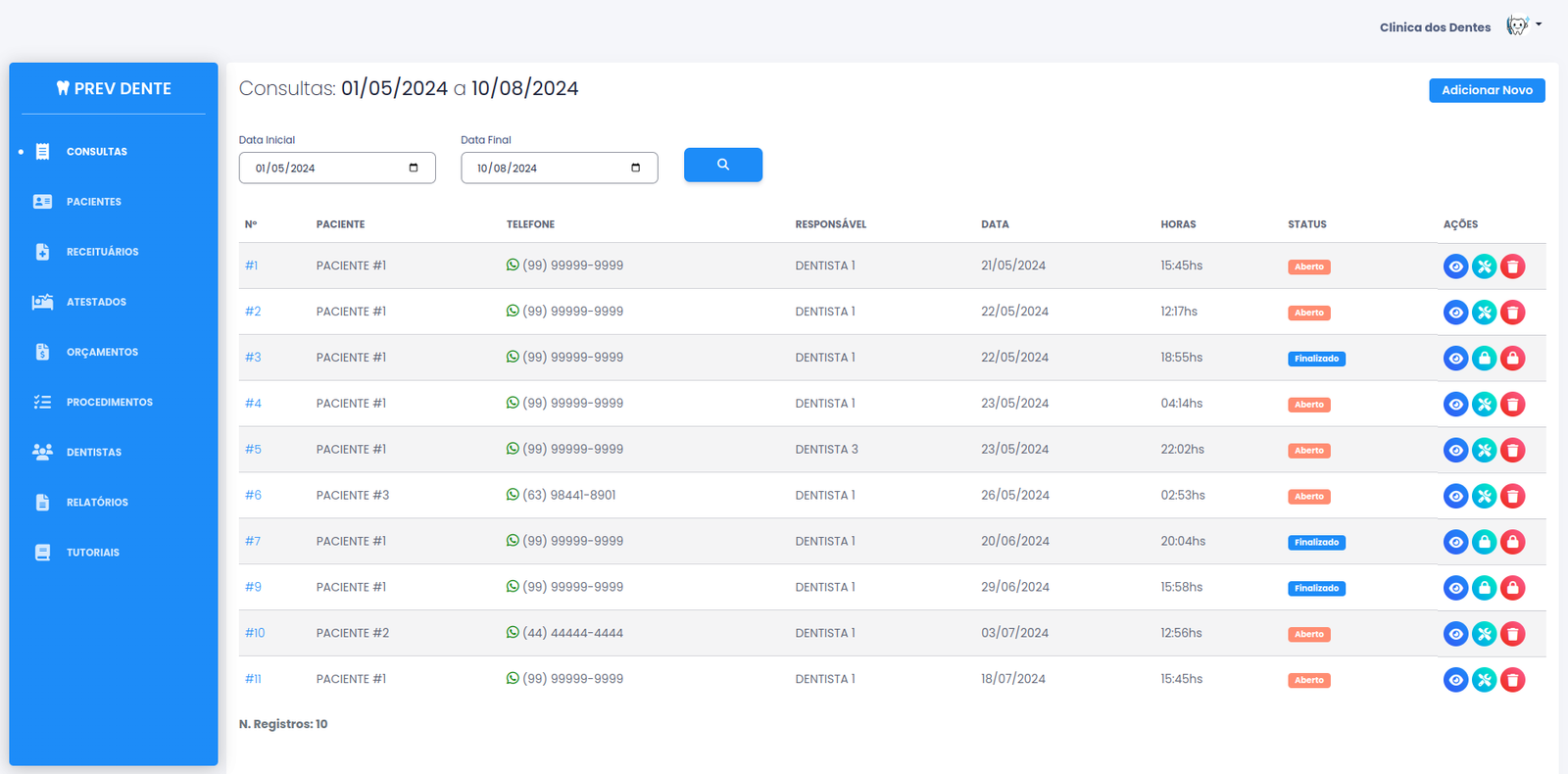This screenshot has width=1568, height=774.
Task: Open the Orçamentos sidebar menu item
Action: [x=102, y=352]
